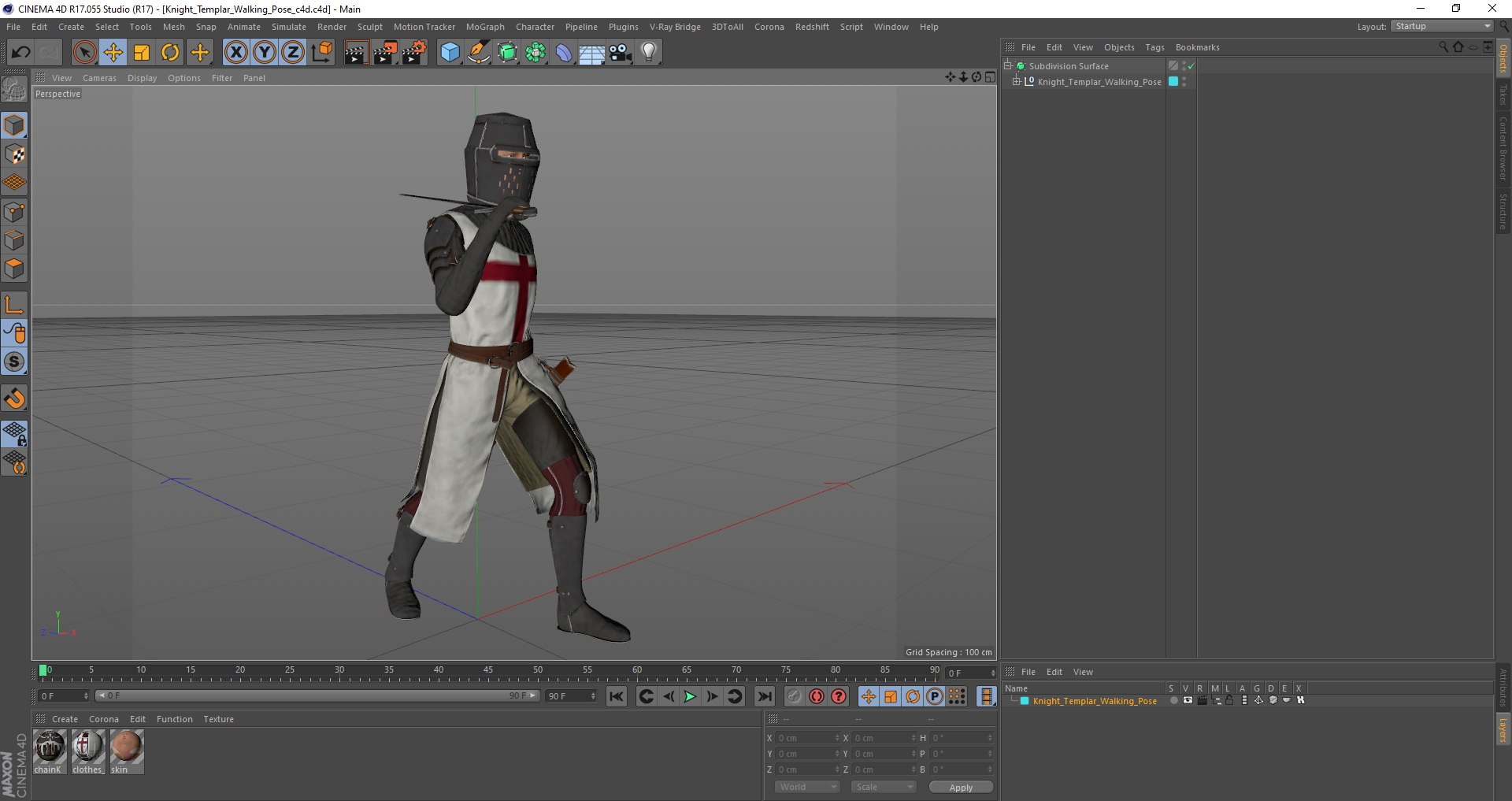
Task: Enable Workplane mode orange grid icon
Action: tap(14, 183)
